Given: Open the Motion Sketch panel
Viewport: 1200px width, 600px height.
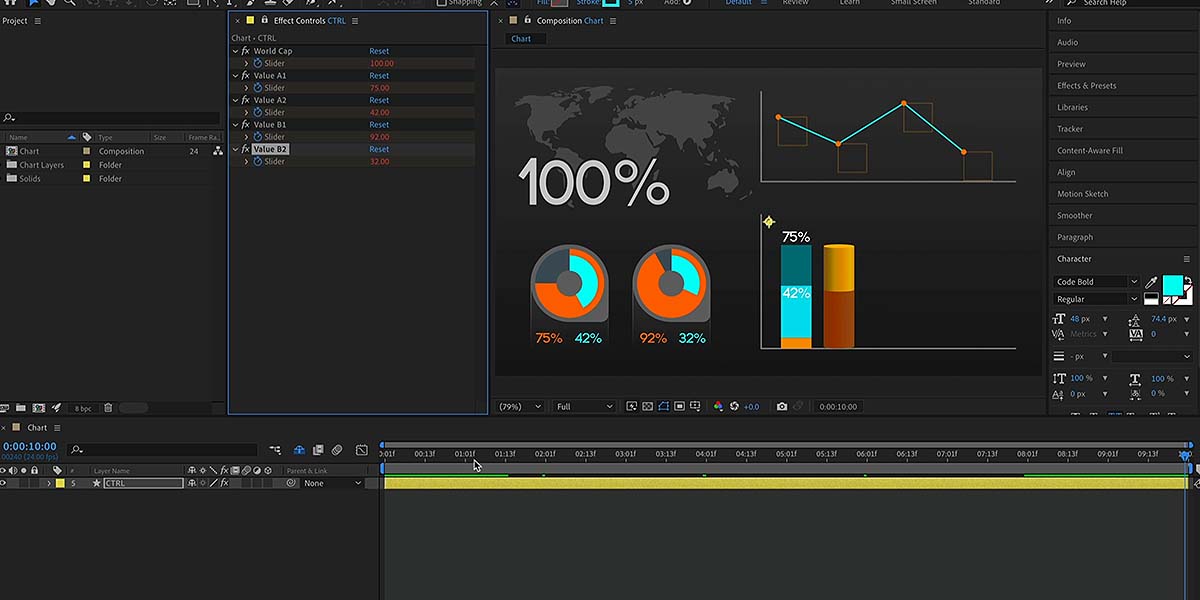Looking at the screenshot, I should [x=1082, y=194].
